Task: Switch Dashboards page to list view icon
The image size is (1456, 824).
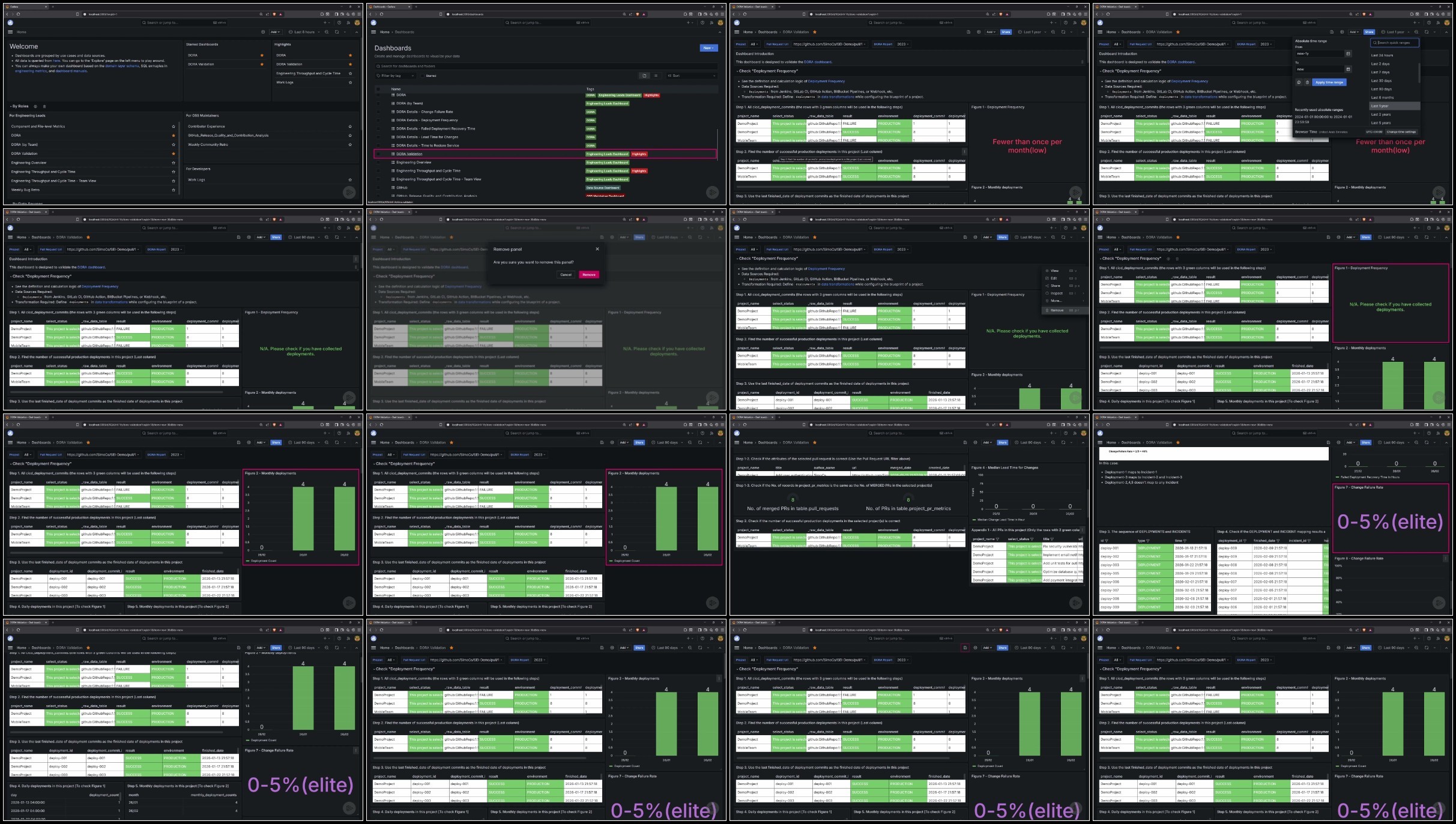Action: point(656,76)
